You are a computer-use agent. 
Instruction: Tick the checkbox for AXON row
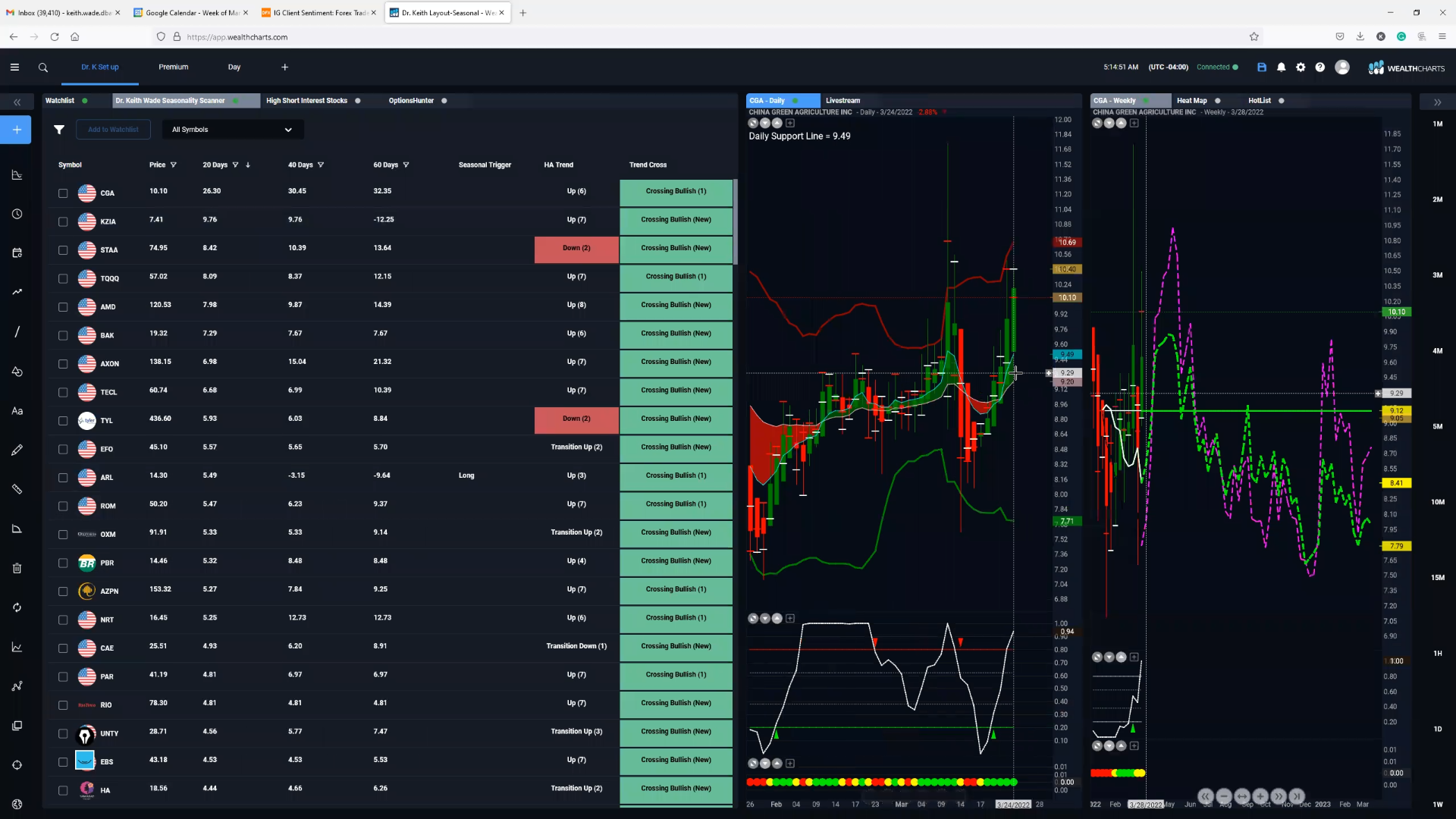(x=63, y=364)
